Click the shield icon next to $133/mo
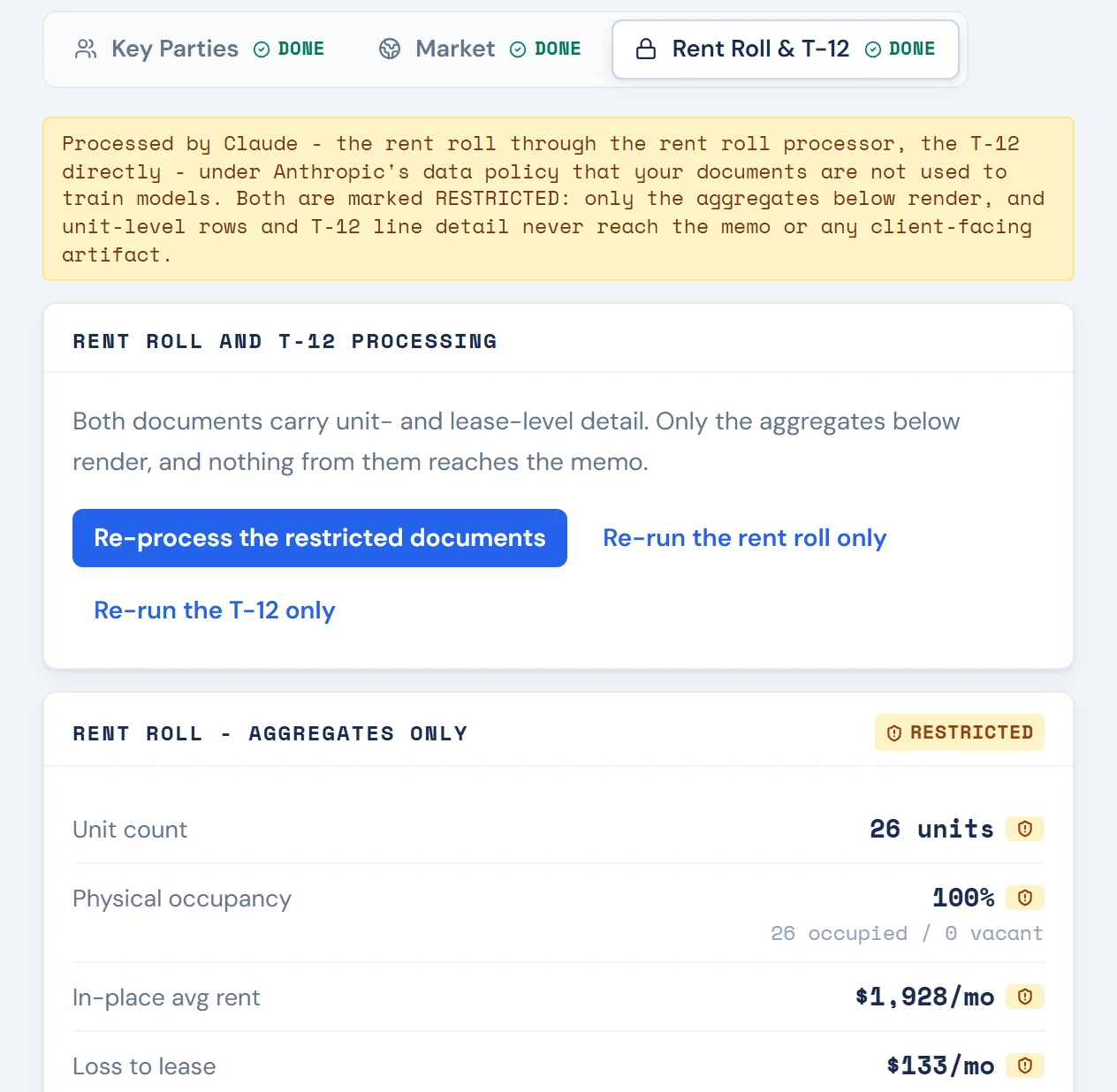Screen dimensions: 1117x1092 tap(1025, 1065)
